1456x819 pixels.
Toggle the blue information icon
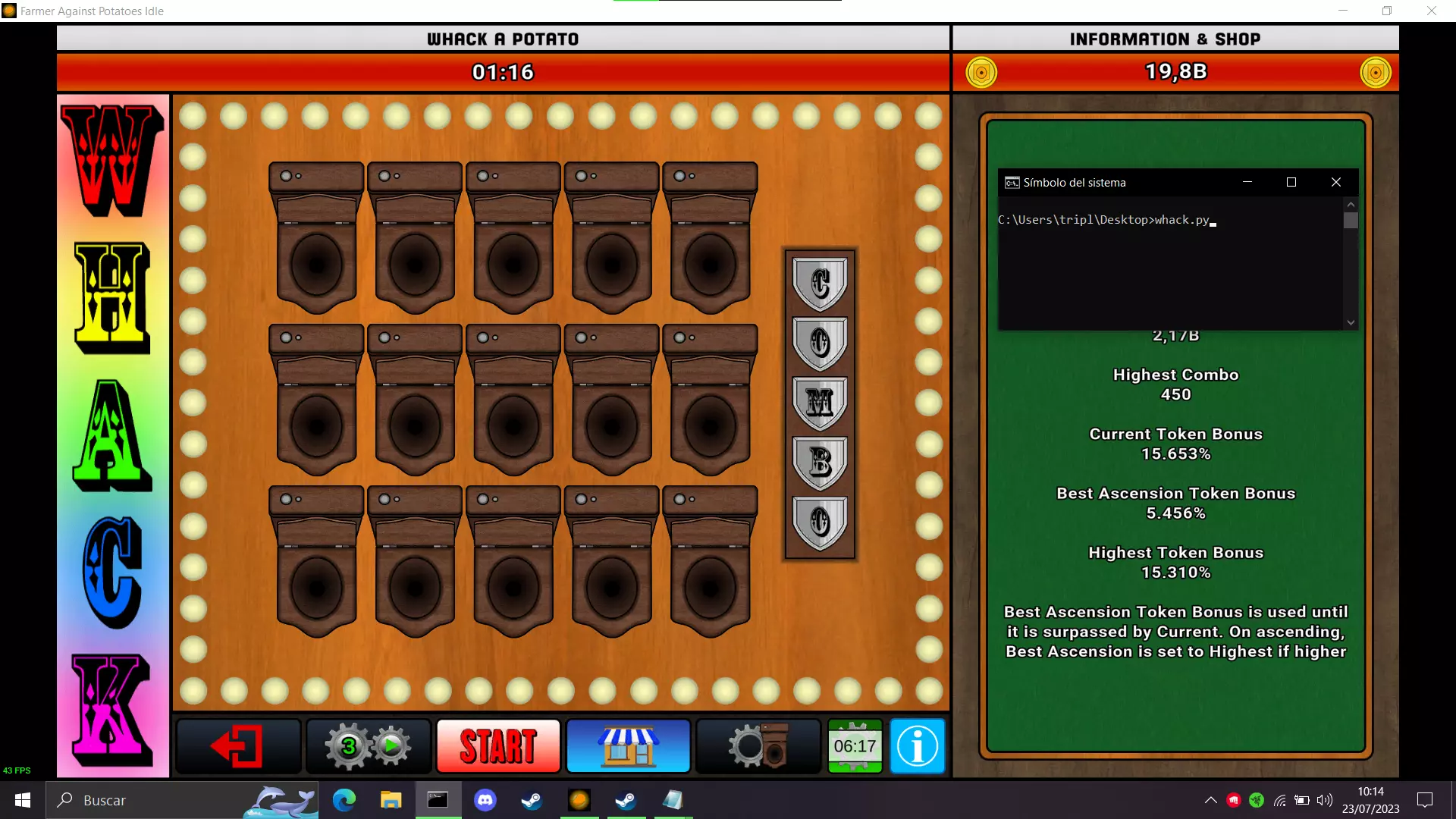pyautogui.click(x=917, y=746)
